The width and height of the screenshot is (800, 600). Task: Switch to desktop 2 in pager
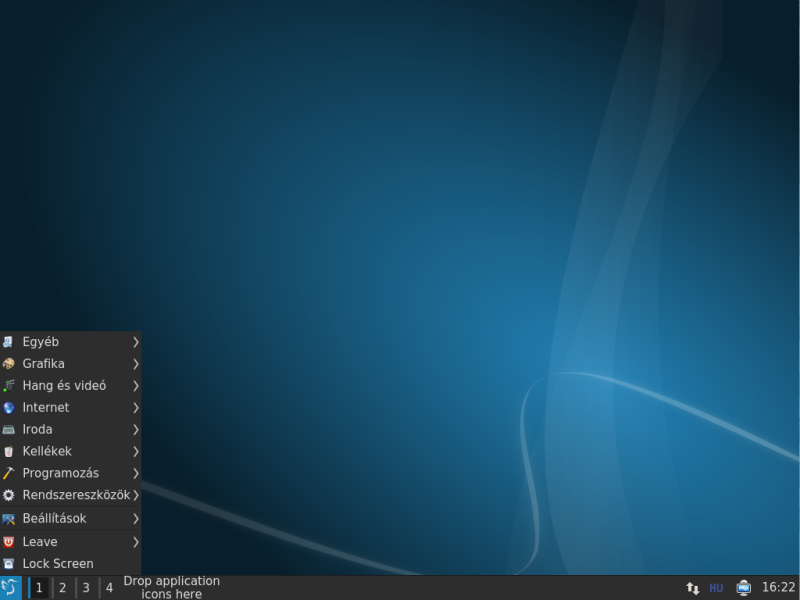click(x=62, y=588)
